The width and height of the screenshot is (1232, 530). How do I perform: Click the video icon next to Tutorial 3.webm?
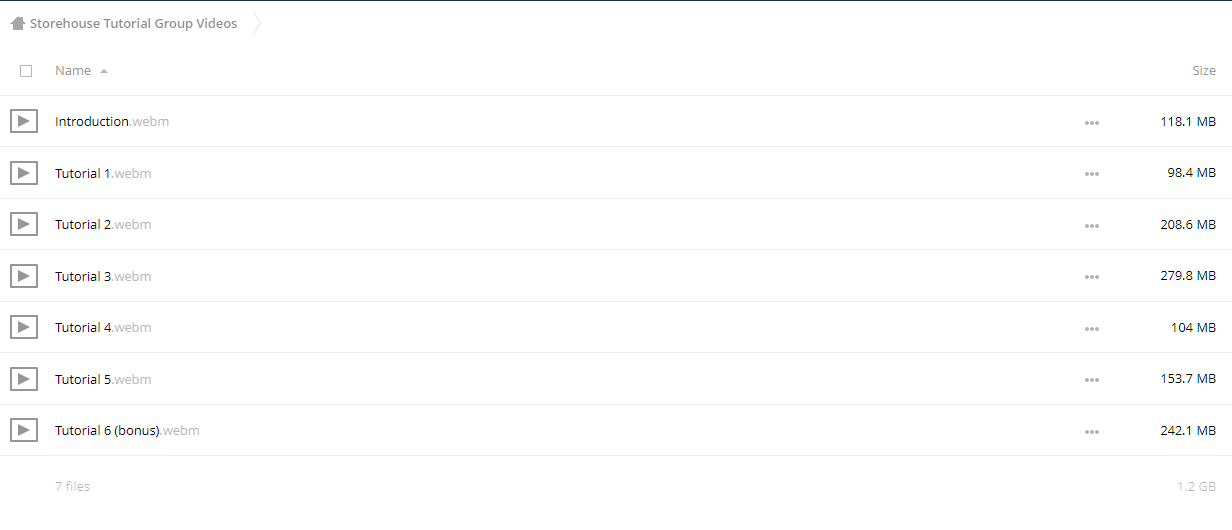click(24, 276)
